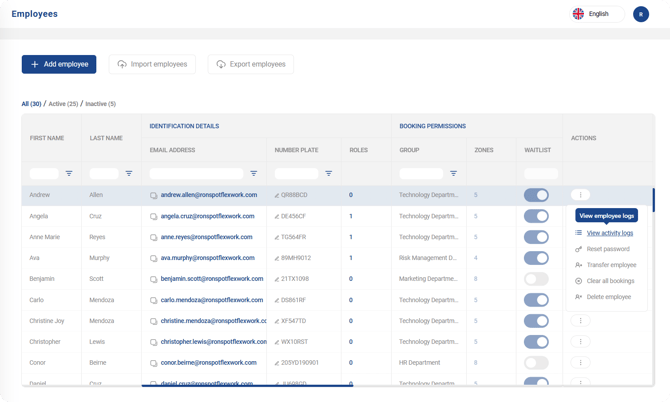Click copy icon beside christopher.lewis email

[153, 342]
